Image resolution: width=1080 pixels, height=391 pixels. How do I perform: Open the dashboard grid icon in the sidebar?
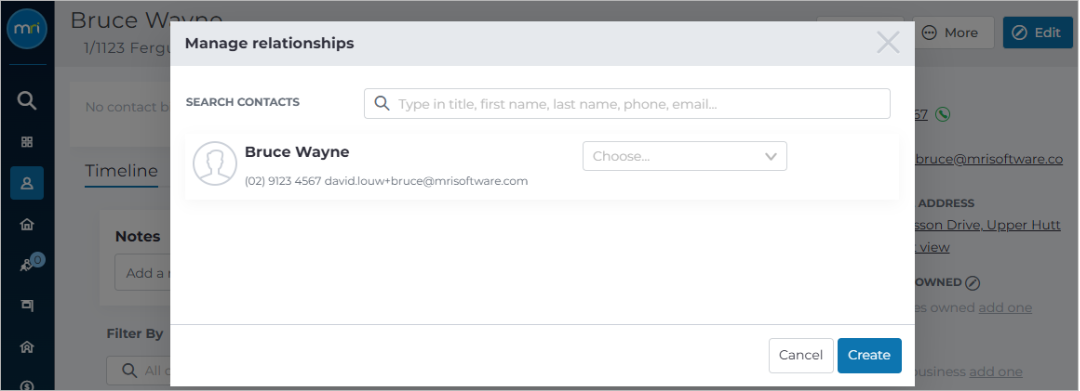coord(27,142)
